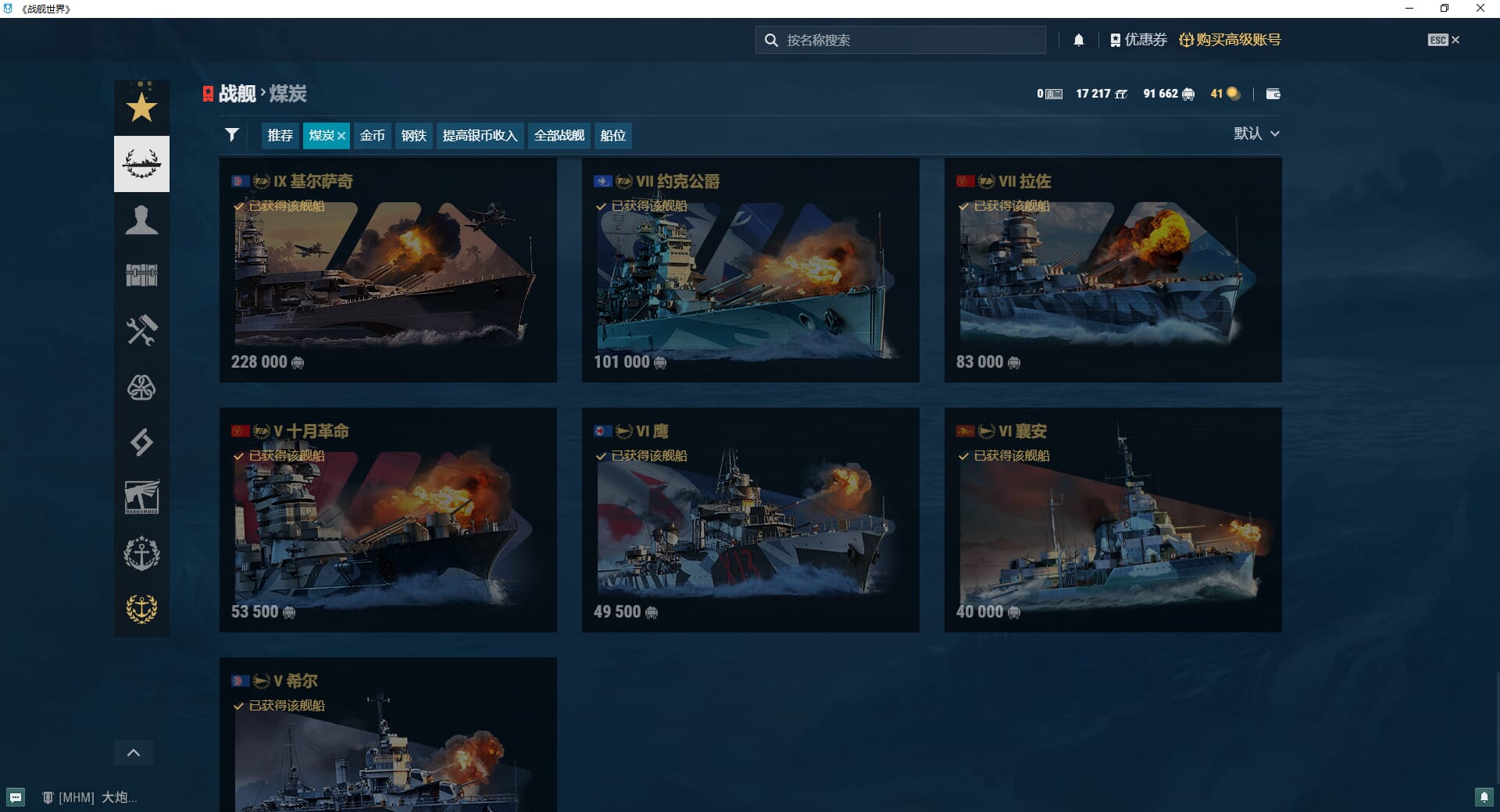Click the 按名称搜索 search field
1500x812 pixels.
906,41
